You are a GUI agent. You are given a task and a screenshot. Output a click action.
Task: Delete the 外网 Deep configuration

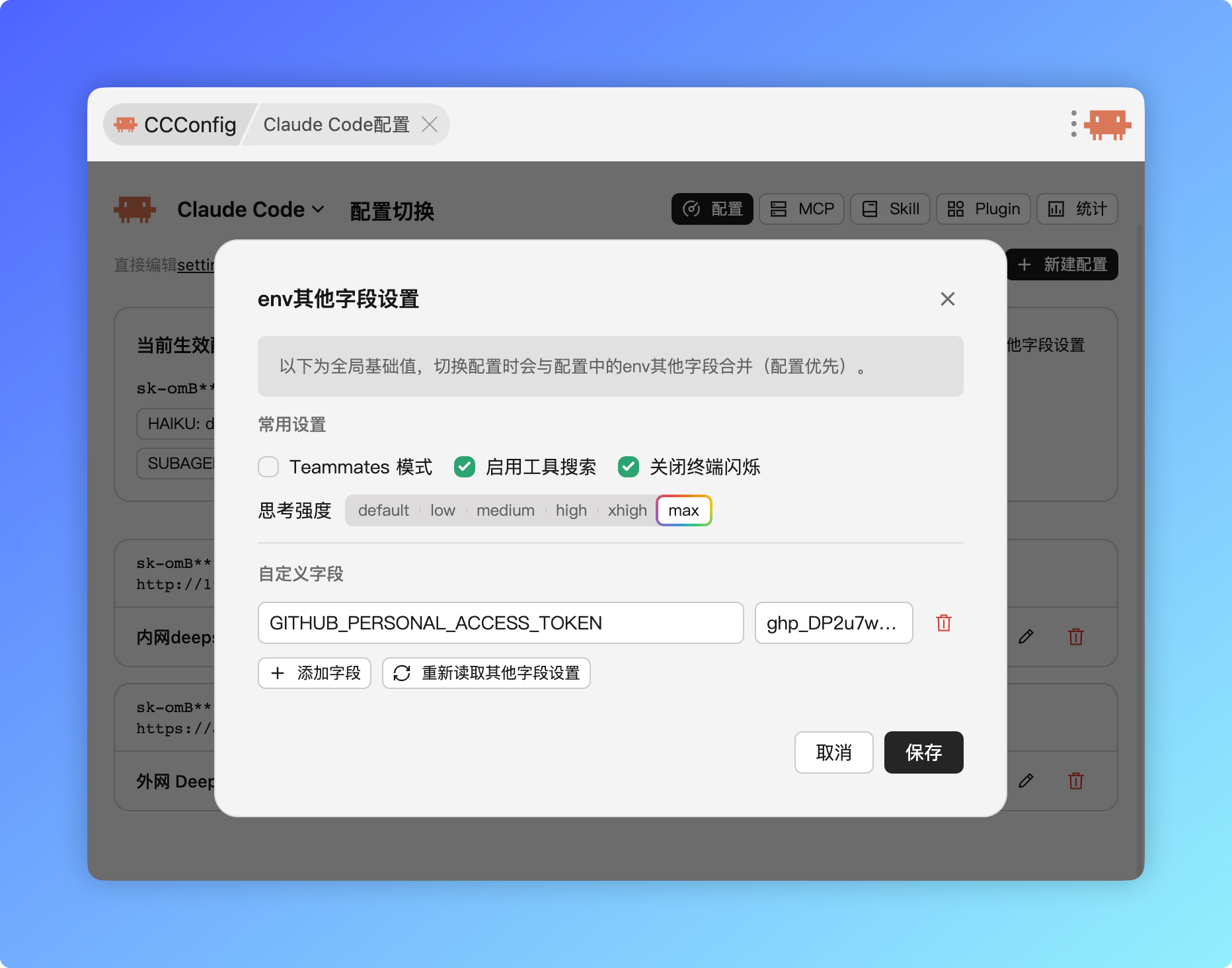(x=1076, y=781)
